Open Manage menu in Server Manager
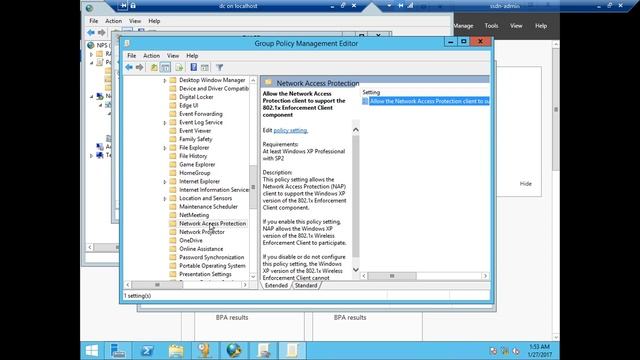 pos(463,26)
